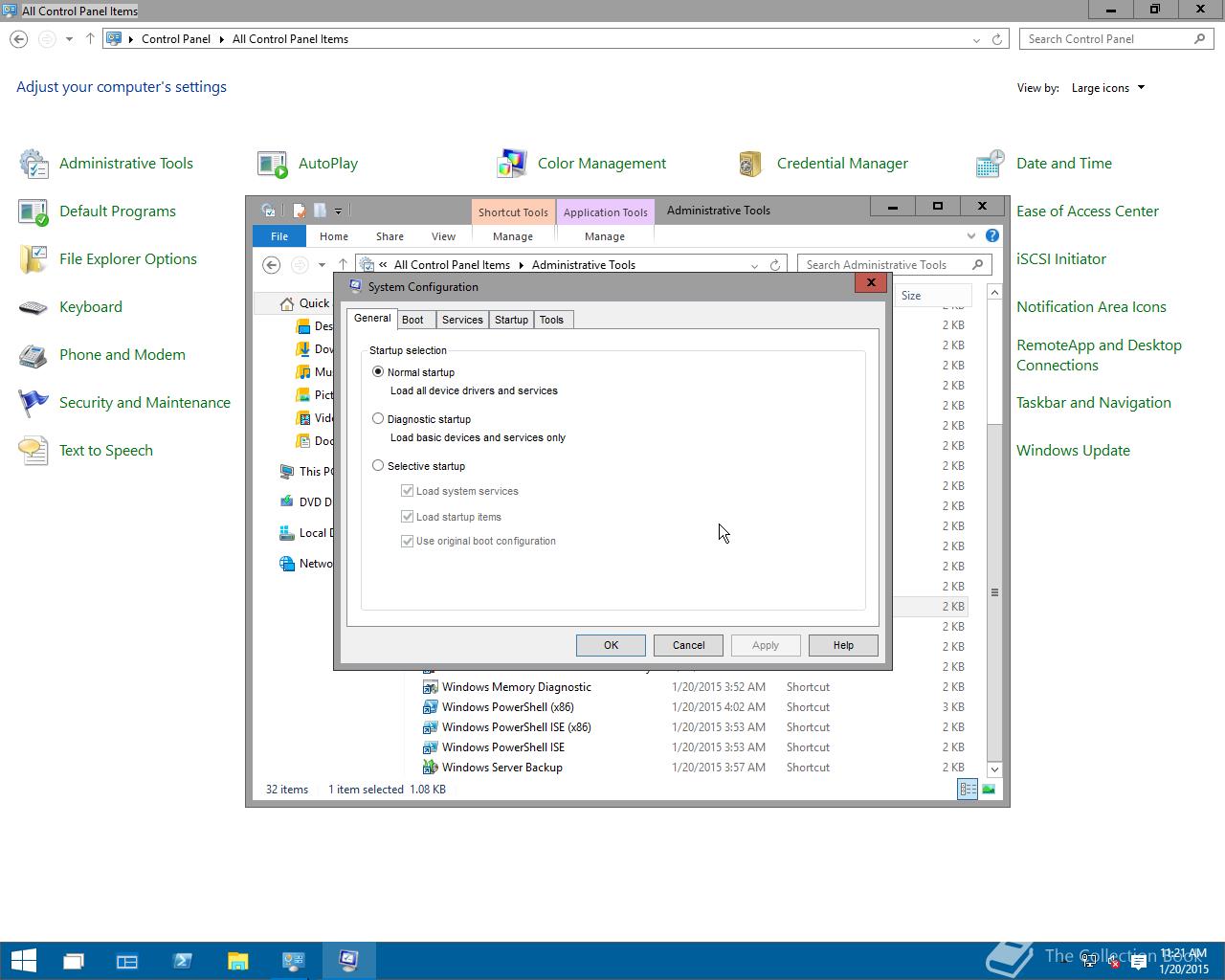Refresh the Administrative Tools address bar
The height and width of the screenshot is (980, 1225).
[775, 265]
